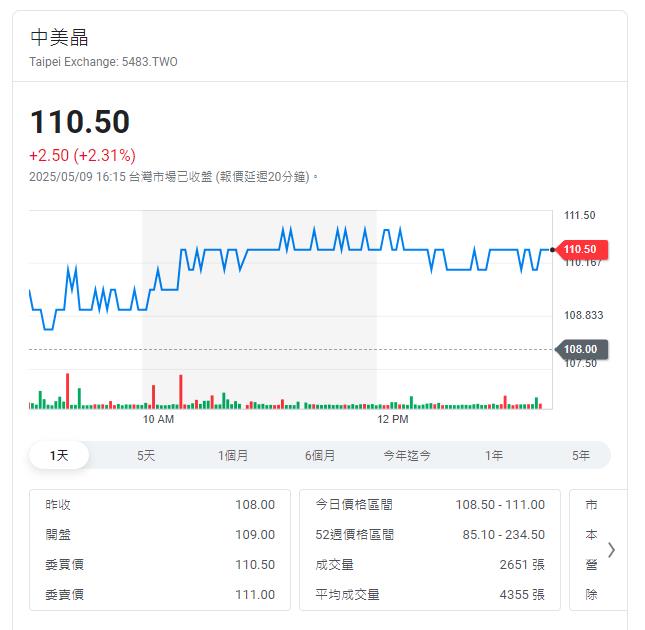Click the +2.50 (+2.31%) change text

click(82, 155)
